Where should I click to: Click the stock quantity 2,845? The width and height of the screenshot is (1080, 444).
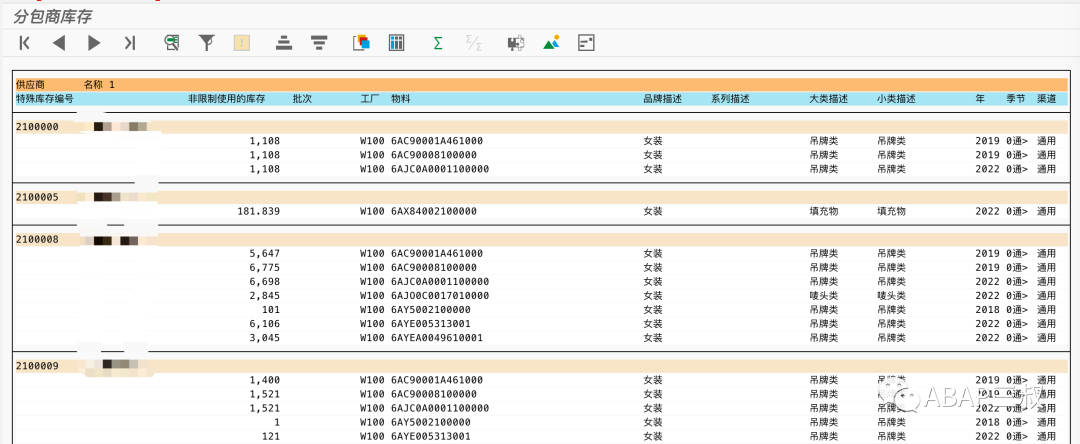pos(263,296)
